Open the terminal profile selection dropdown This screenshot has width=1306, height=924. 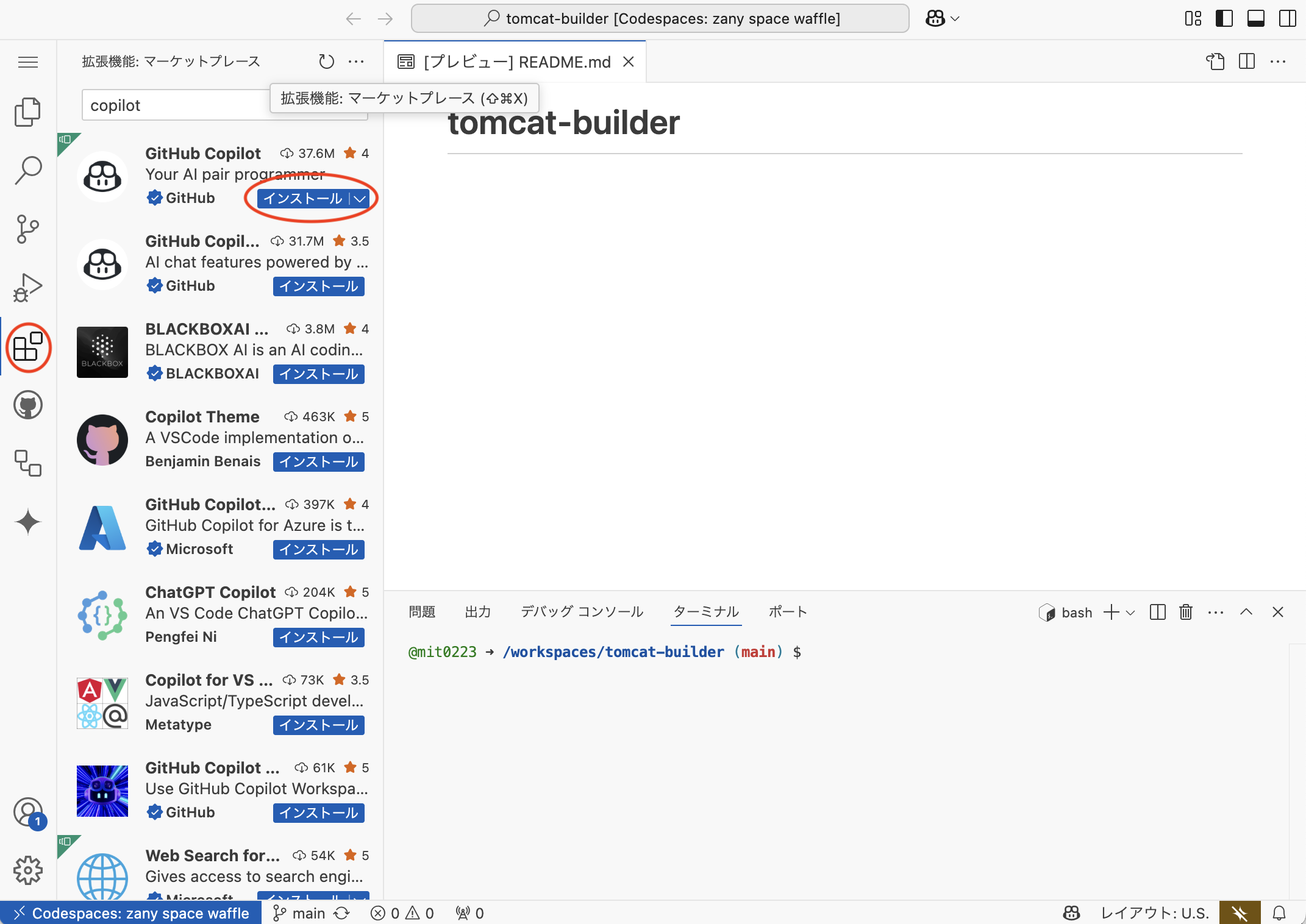1131,613
